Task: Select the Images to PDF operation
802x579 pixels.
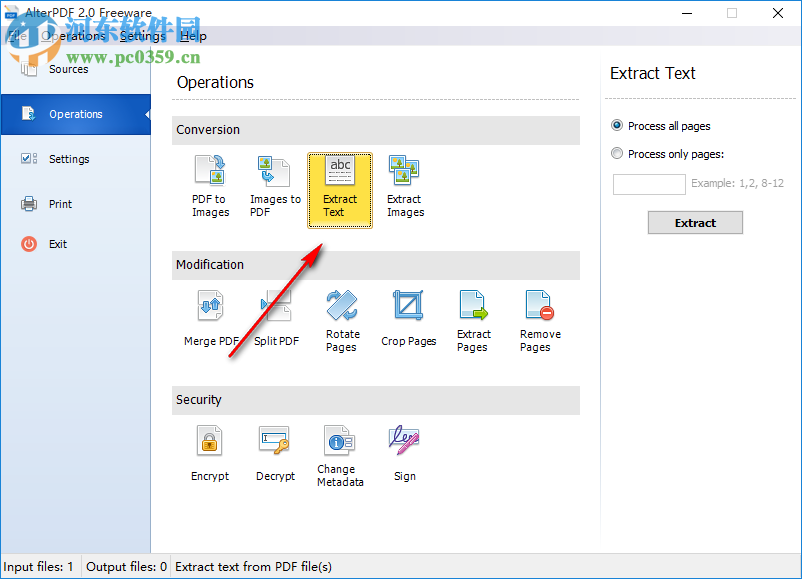Action: [x=275, y=187]
